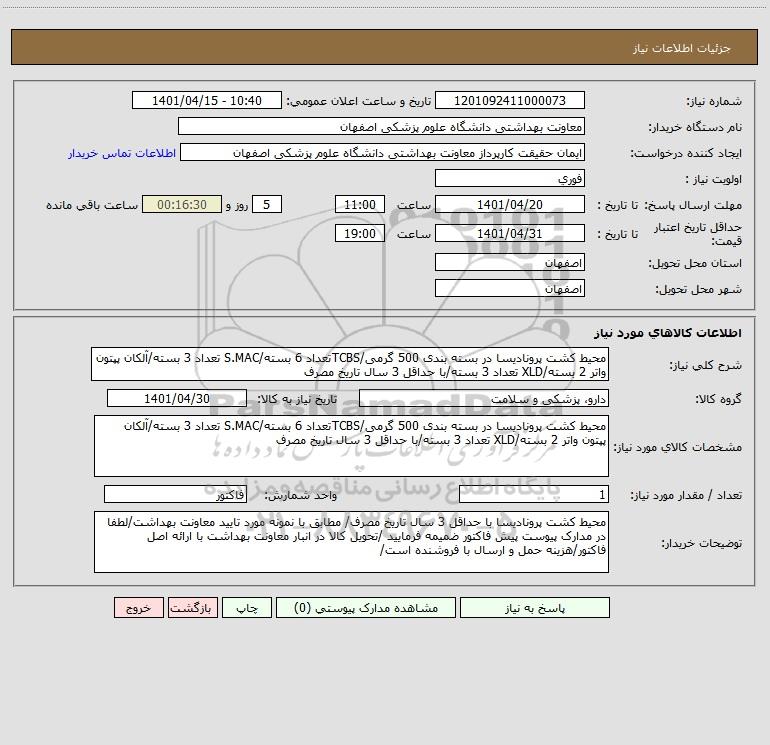Click the نام دستگاه خریدار field
The image size is (770, 745).
pos(381,127)
